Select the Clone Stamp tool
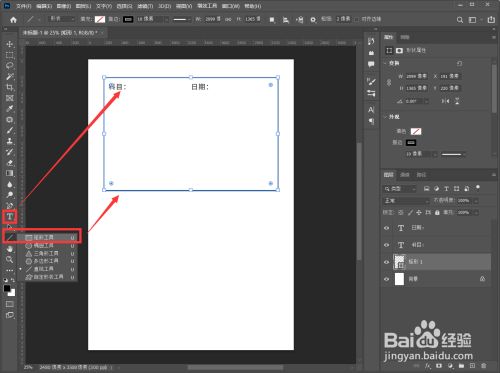The width and height of the screenshot is (500, 373). tap(10, 141)
